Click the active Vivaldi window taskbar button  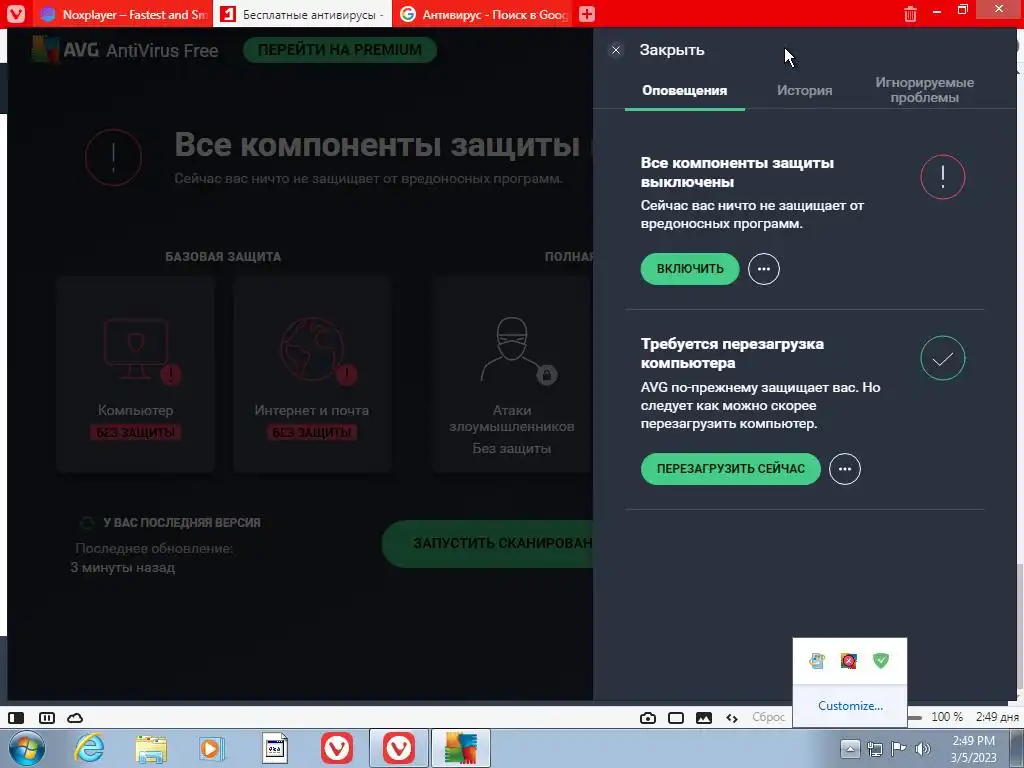point(399,748)
